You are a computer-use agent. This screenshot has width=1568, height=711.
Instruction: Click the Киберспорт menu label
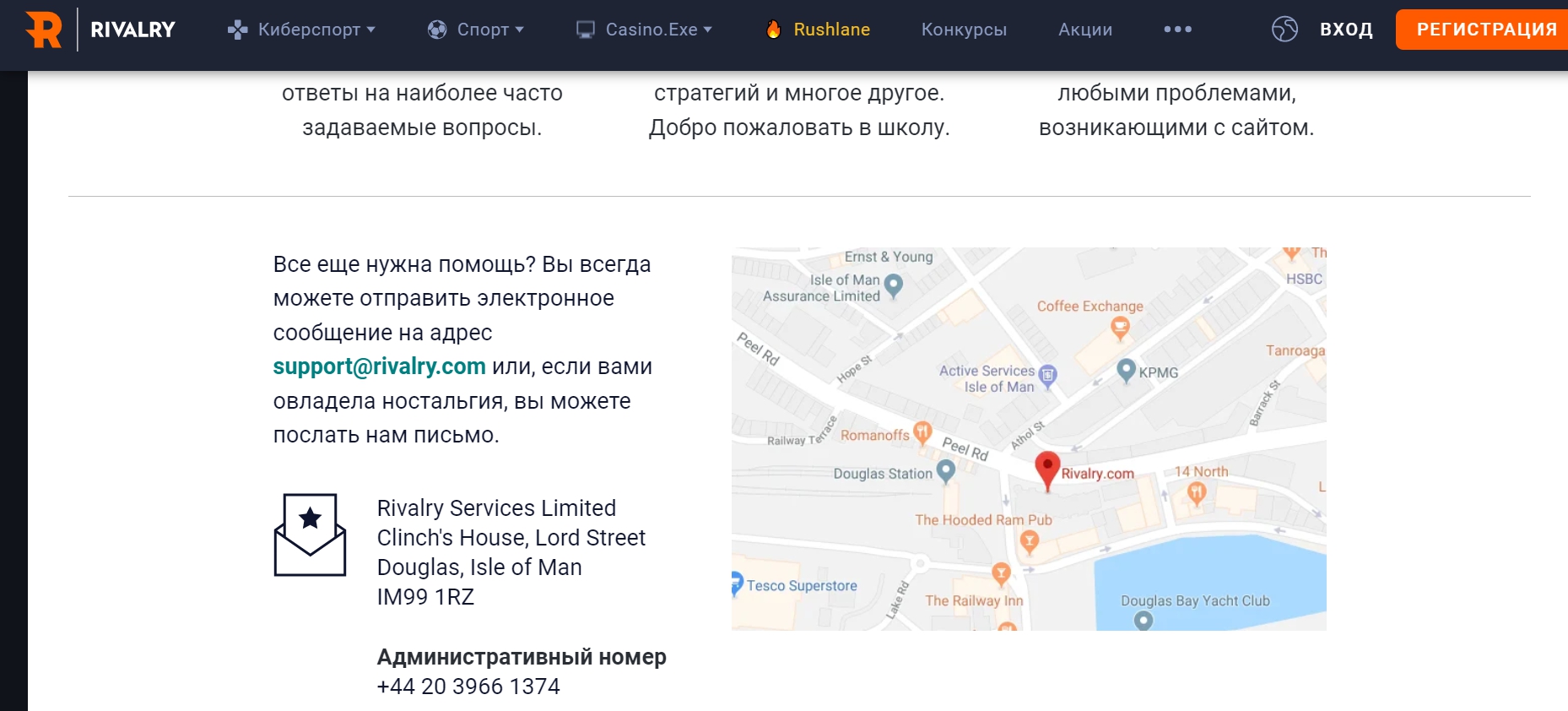point(309,30)
